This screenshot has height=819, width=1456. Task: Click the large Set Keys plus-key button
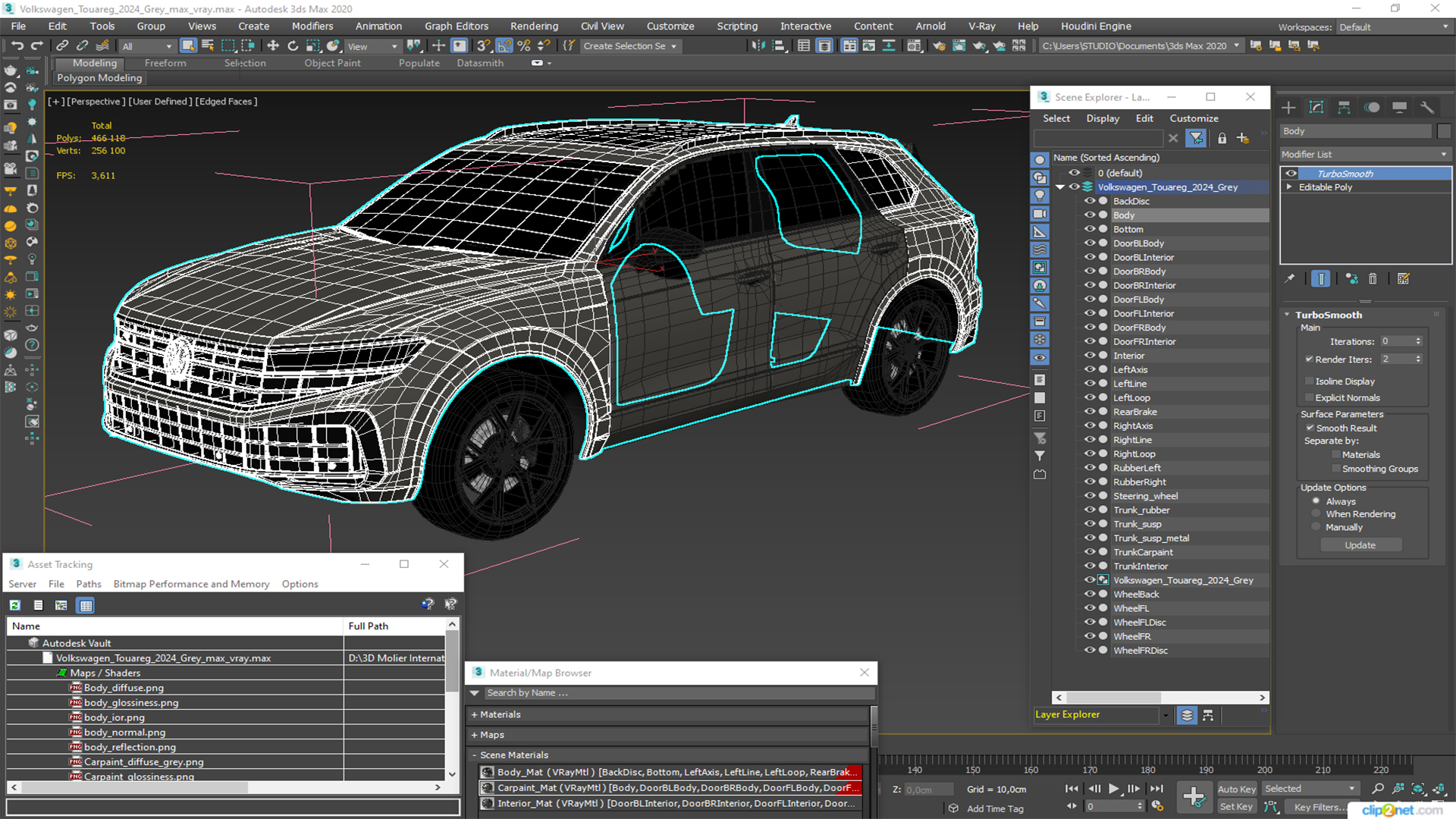click(1194, 797)
